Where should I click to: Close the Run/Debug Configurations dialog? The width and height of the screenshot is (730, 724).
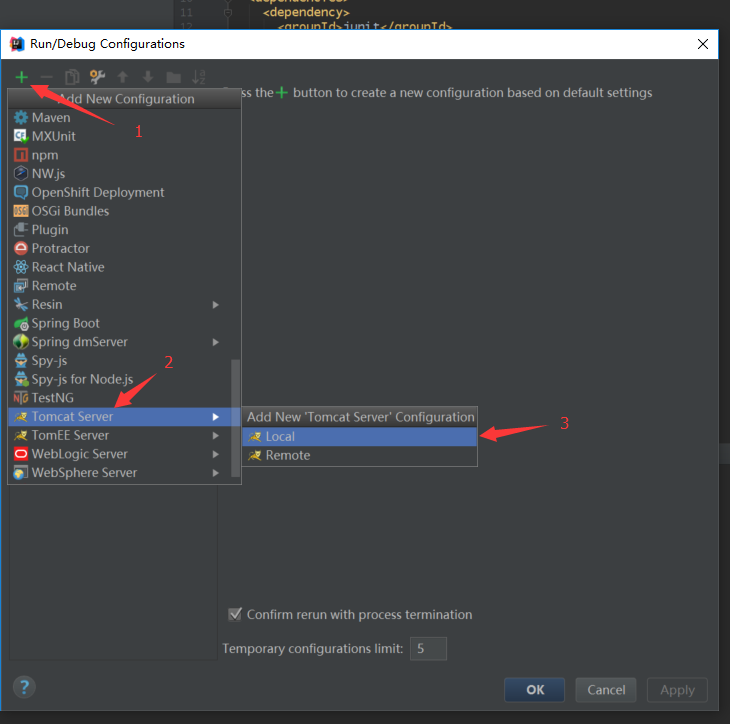point(703,44)
